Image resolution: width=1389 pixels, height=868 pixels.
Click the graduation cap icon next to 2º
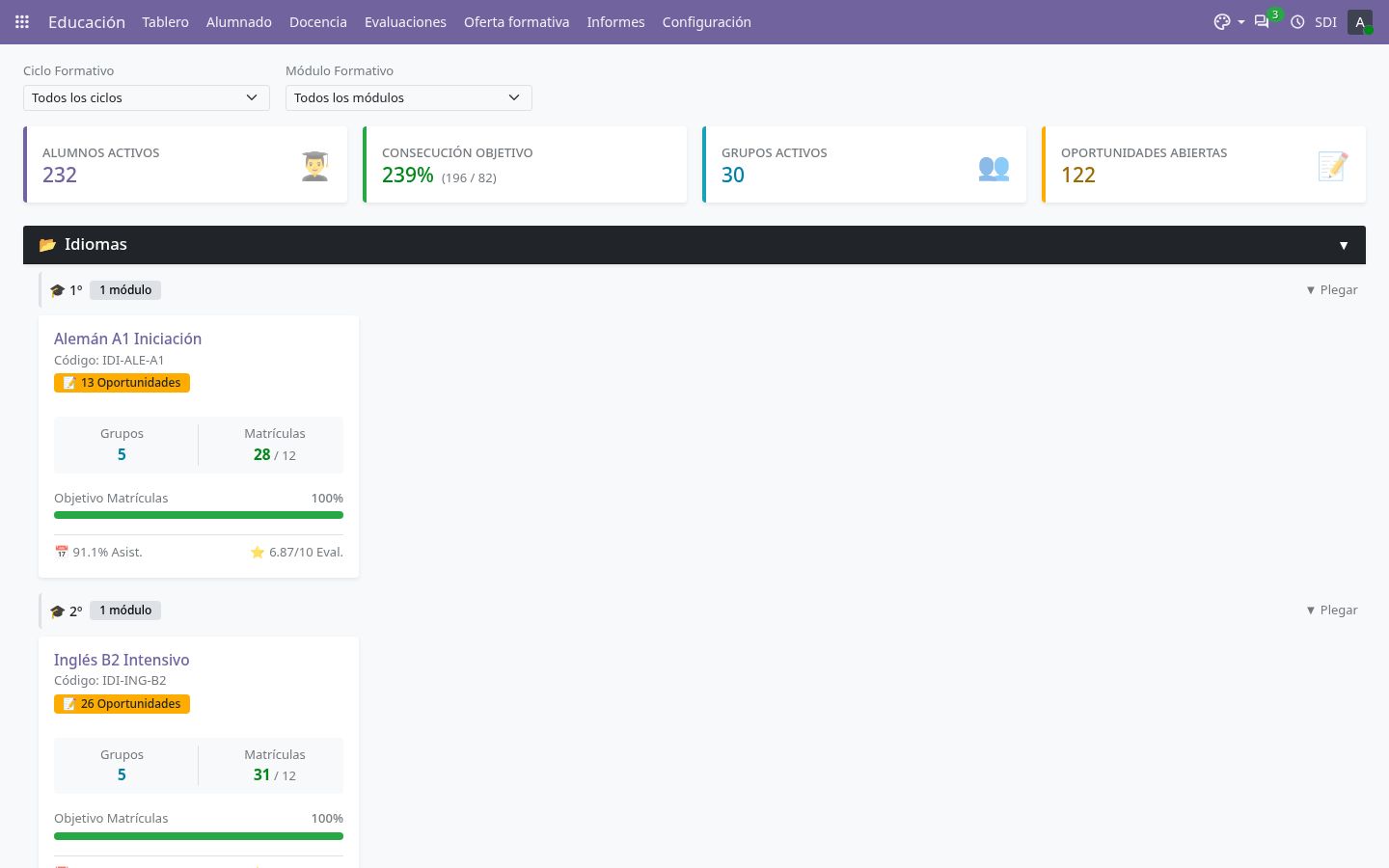(57, 611)
